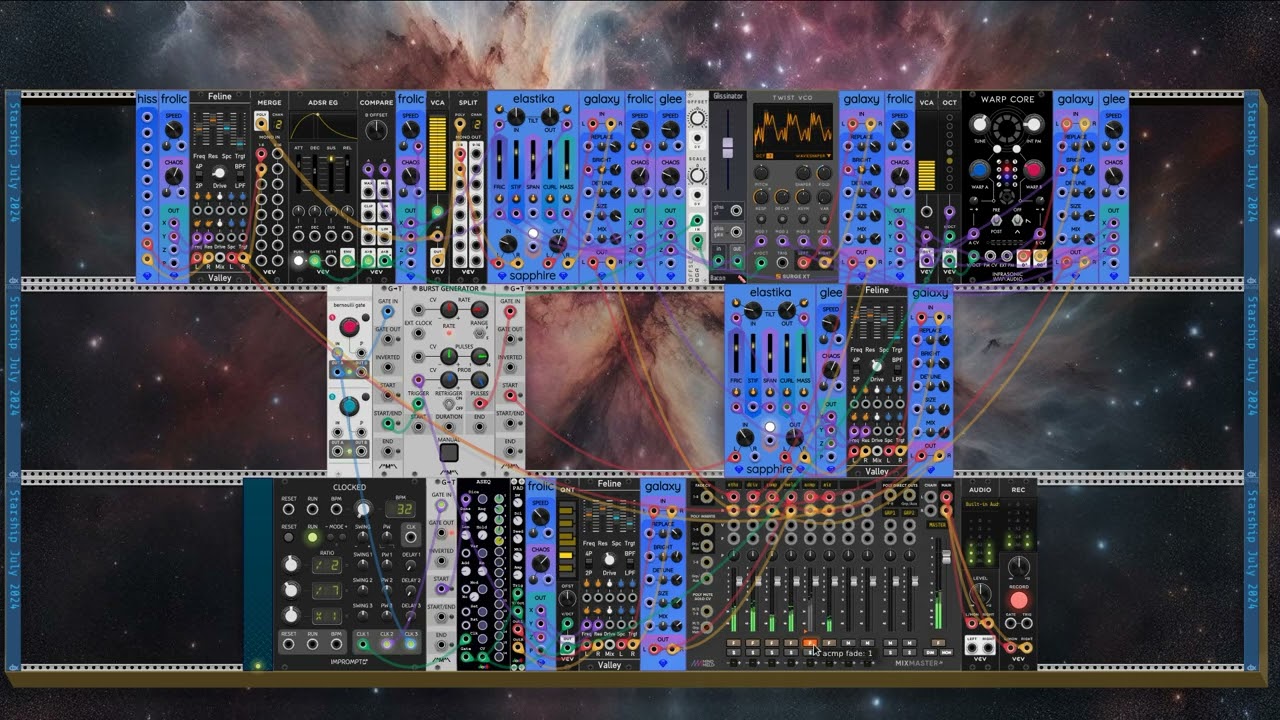Click the INT FM knob on Warp Core
Viewport: 1280px width, 720px height.
pos(1033,124)
